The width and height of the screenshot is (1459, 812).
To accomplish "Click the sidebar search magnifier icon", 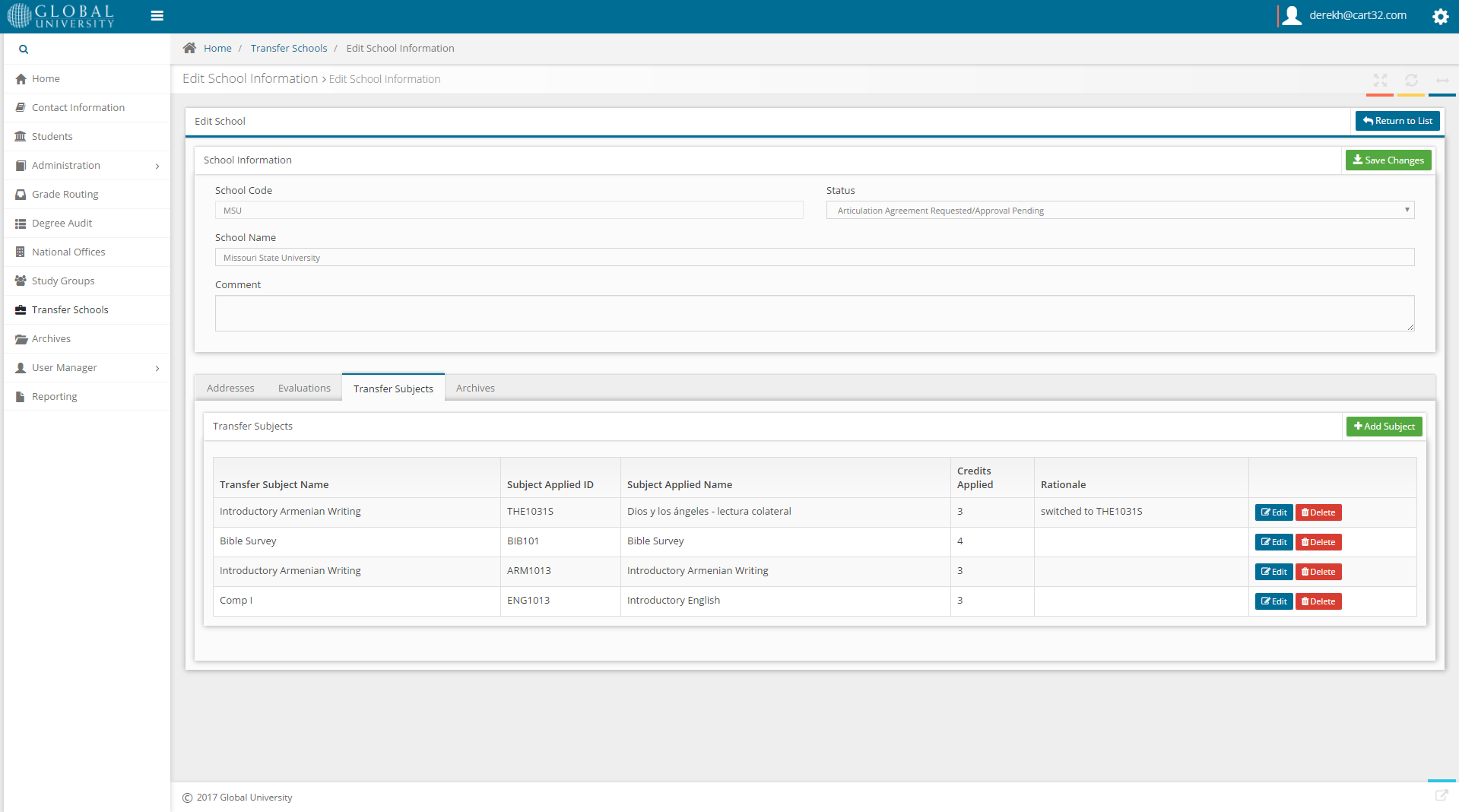I will pos(24,49).
